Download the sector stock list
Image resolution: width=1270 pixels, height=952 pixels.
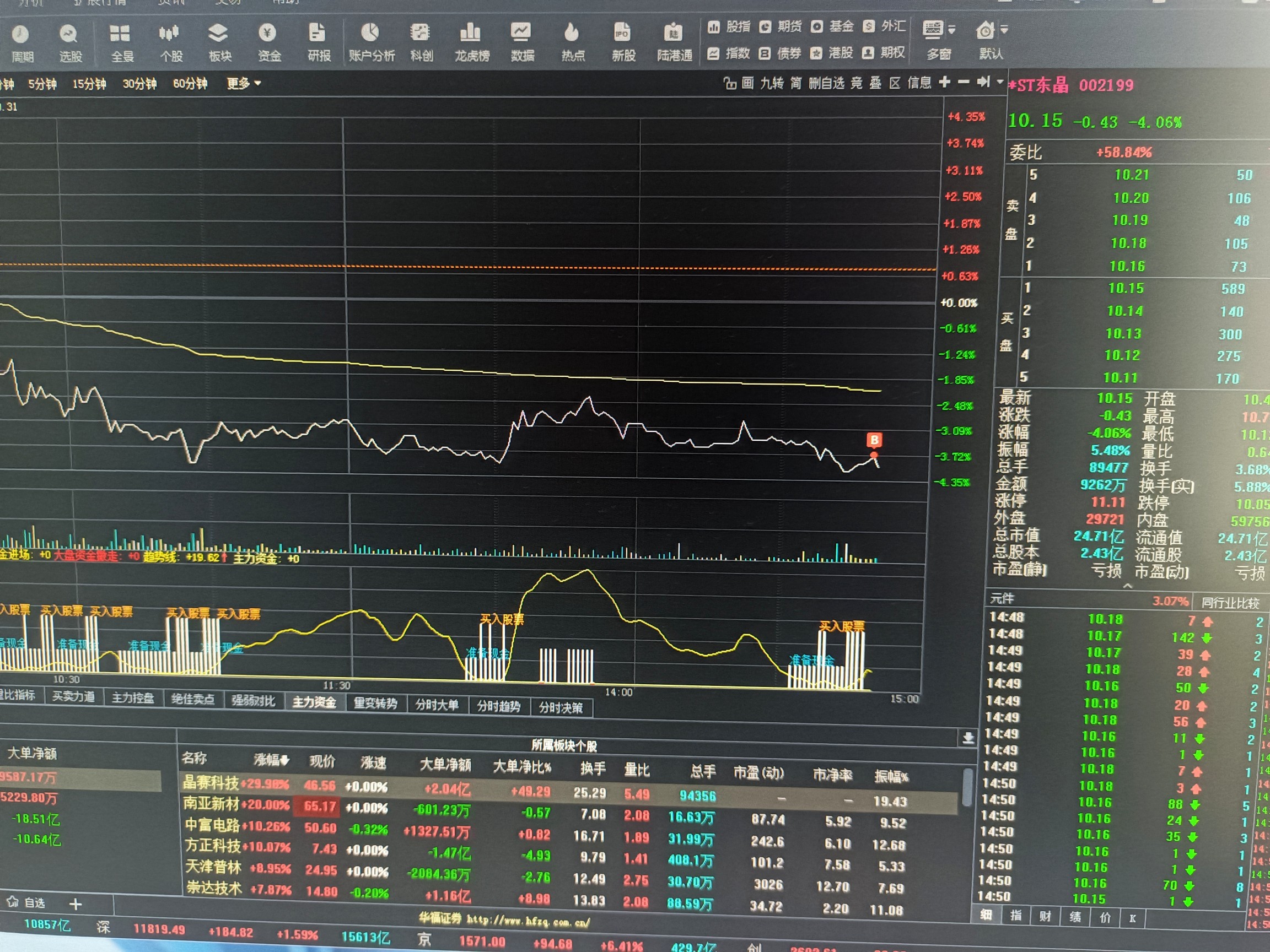point(968,738)
